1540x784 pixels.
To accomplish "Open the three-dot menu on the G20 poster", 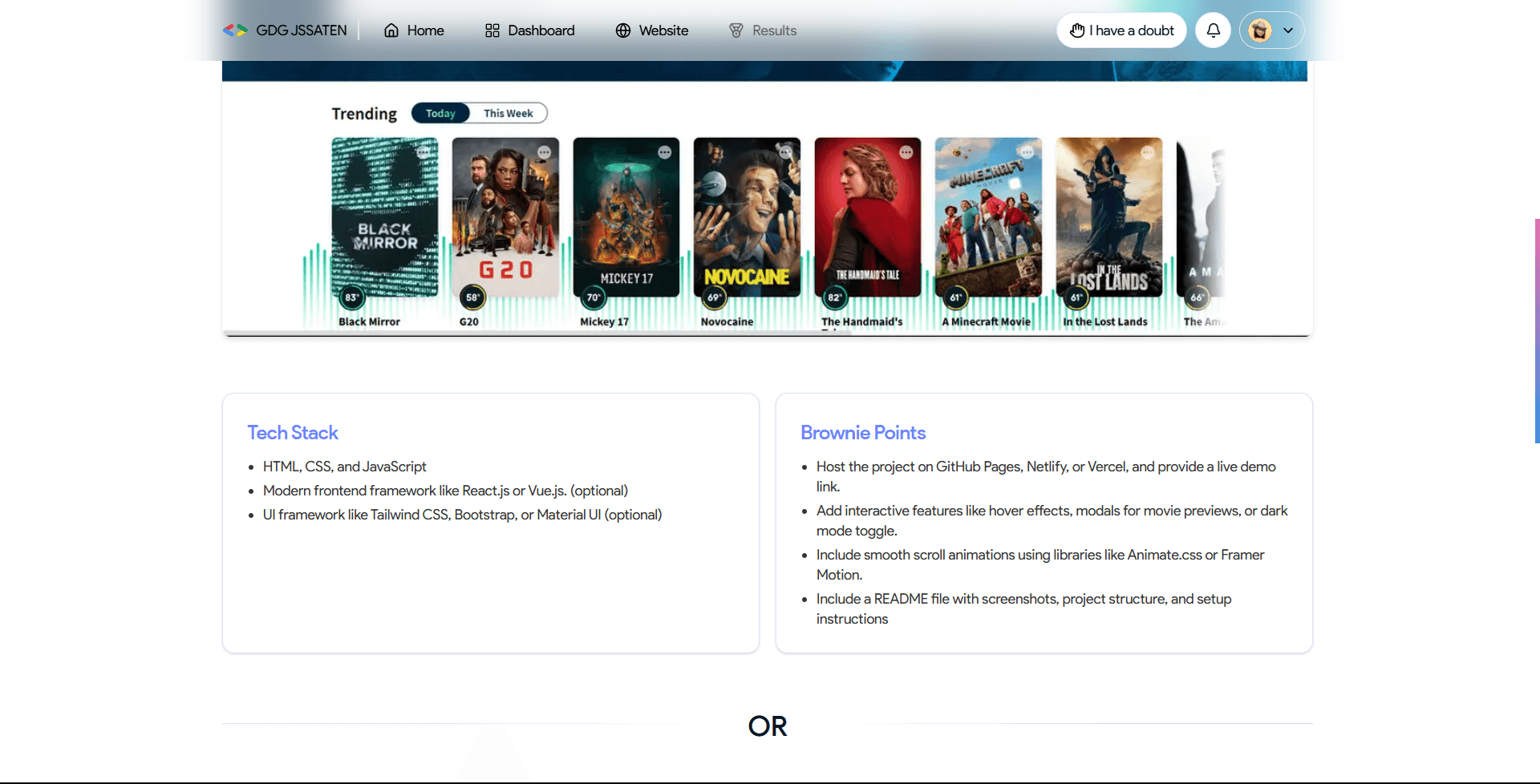I will coord(545,152).
